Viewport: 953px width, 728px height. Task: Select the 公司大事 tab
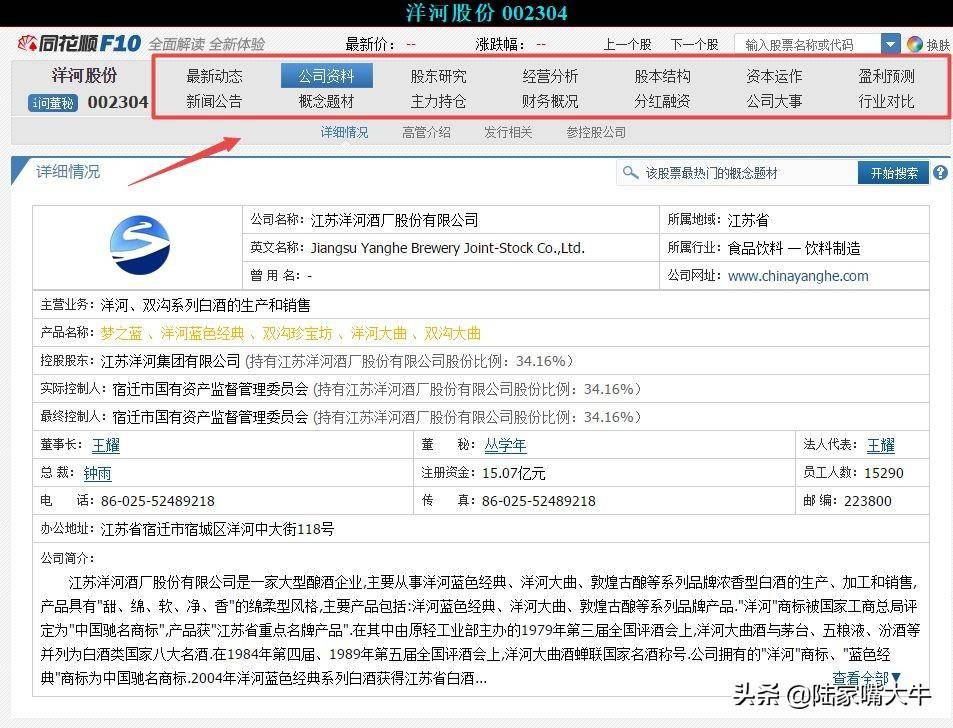point(774,101)
